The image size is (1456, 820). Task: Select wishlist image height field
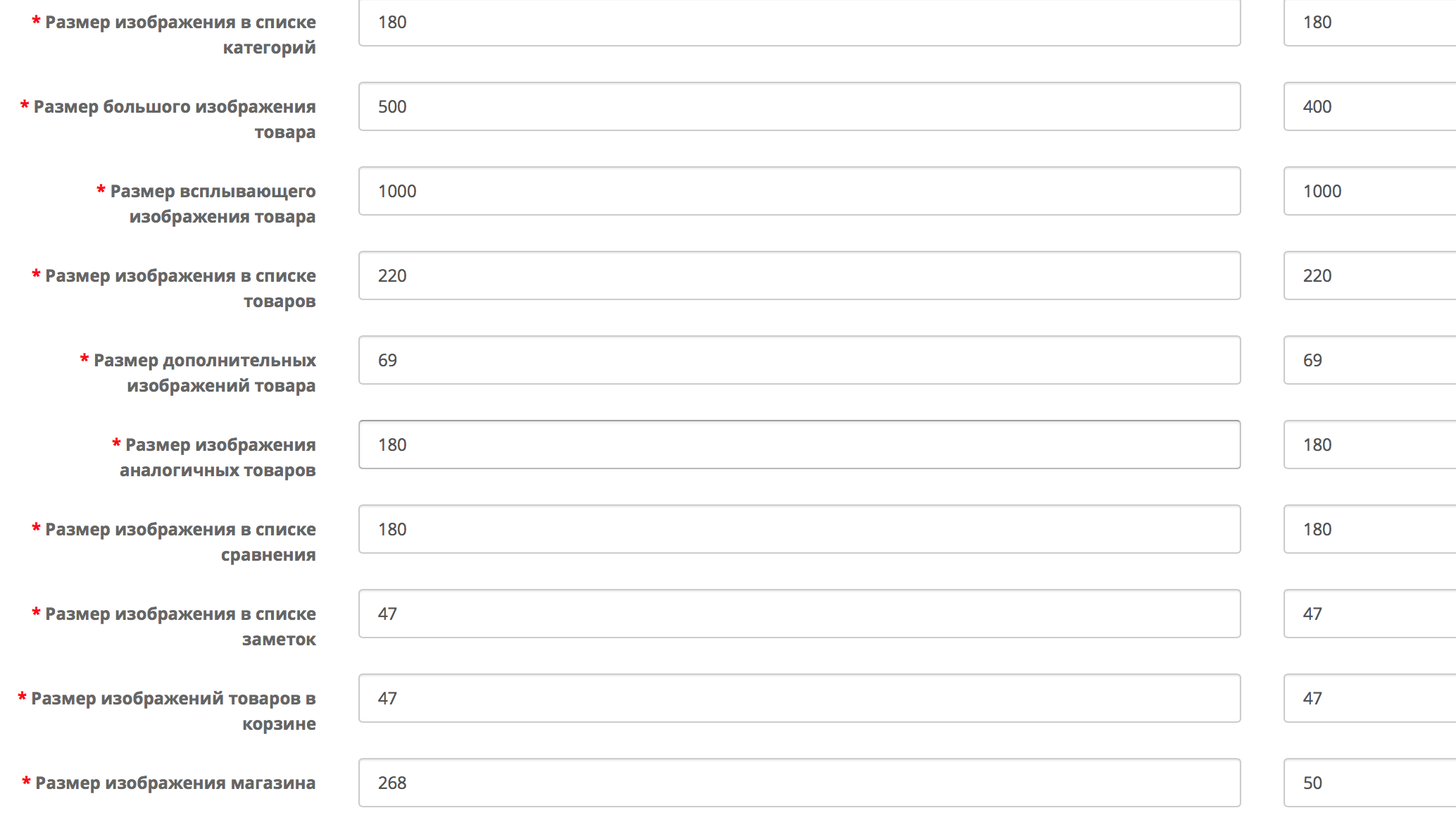tap(1369, 614)
